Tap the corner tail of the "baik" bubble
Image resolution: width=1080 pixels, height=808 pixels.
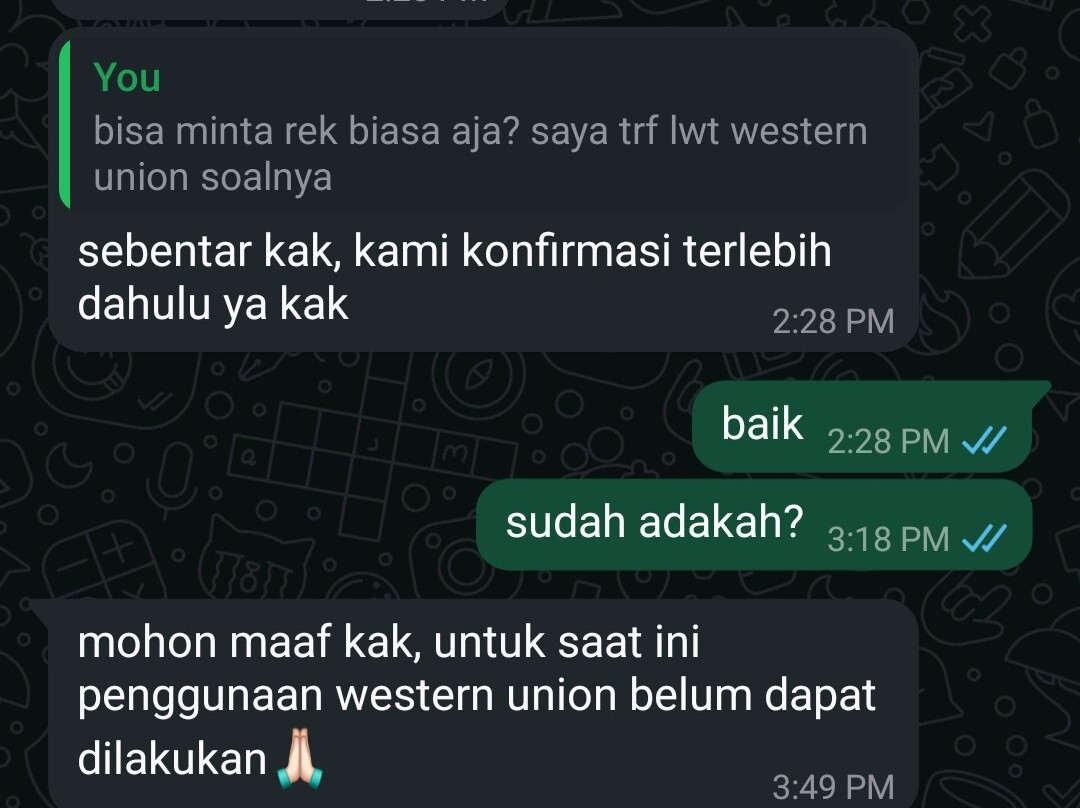pyautogui.click(x=1039, y=389)
